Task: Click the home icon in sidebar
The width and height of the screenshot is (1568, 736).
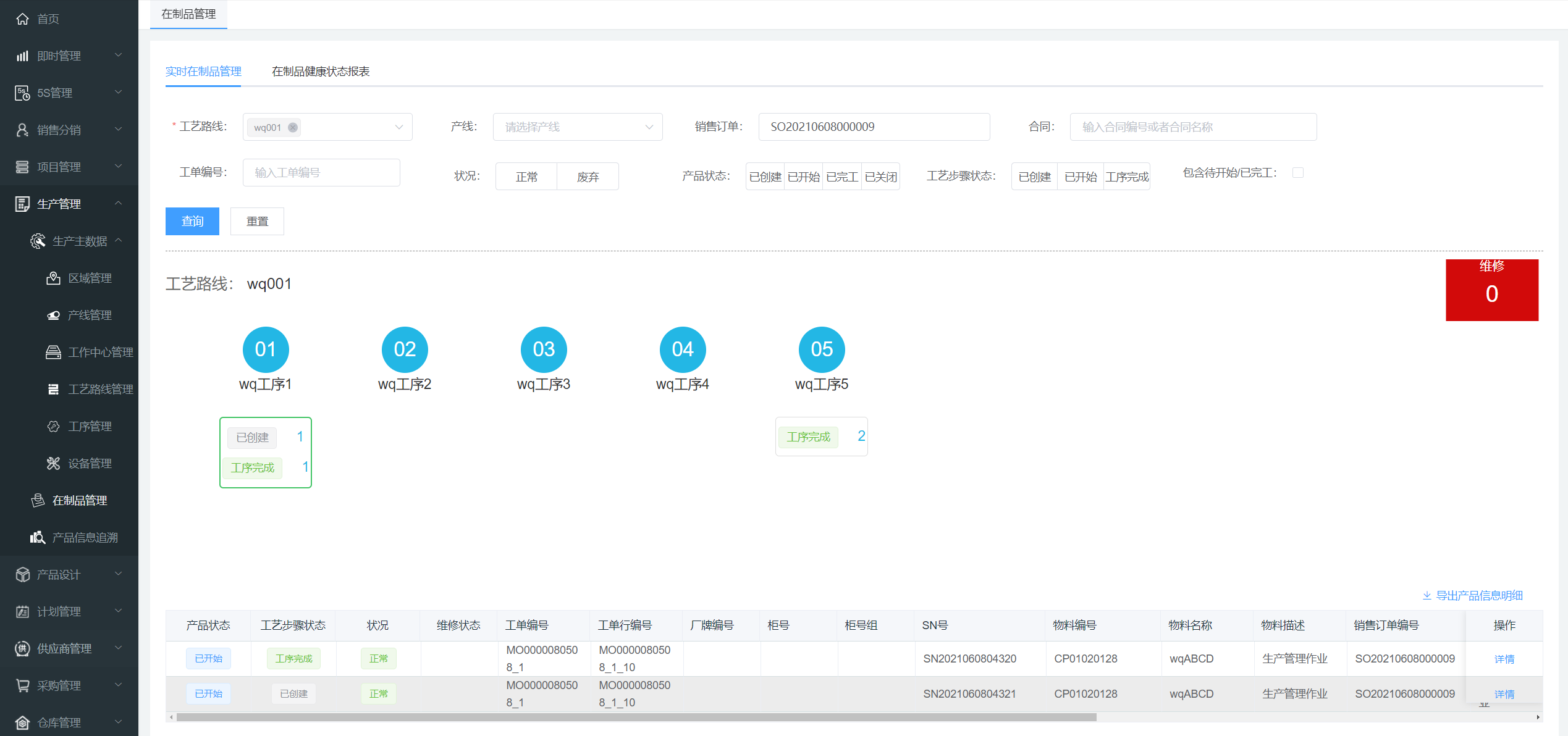Action: click(22, 19)
